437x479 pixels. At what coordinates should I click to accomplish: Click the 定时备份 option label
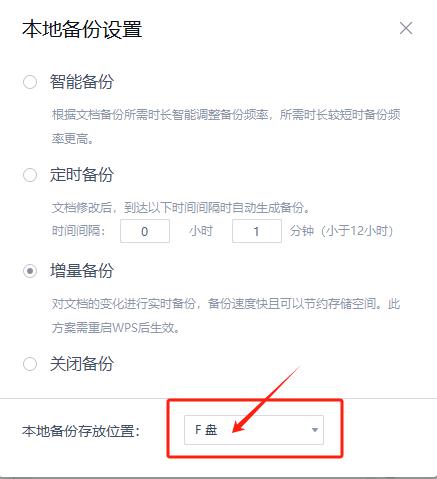click(x=82, y=175)
